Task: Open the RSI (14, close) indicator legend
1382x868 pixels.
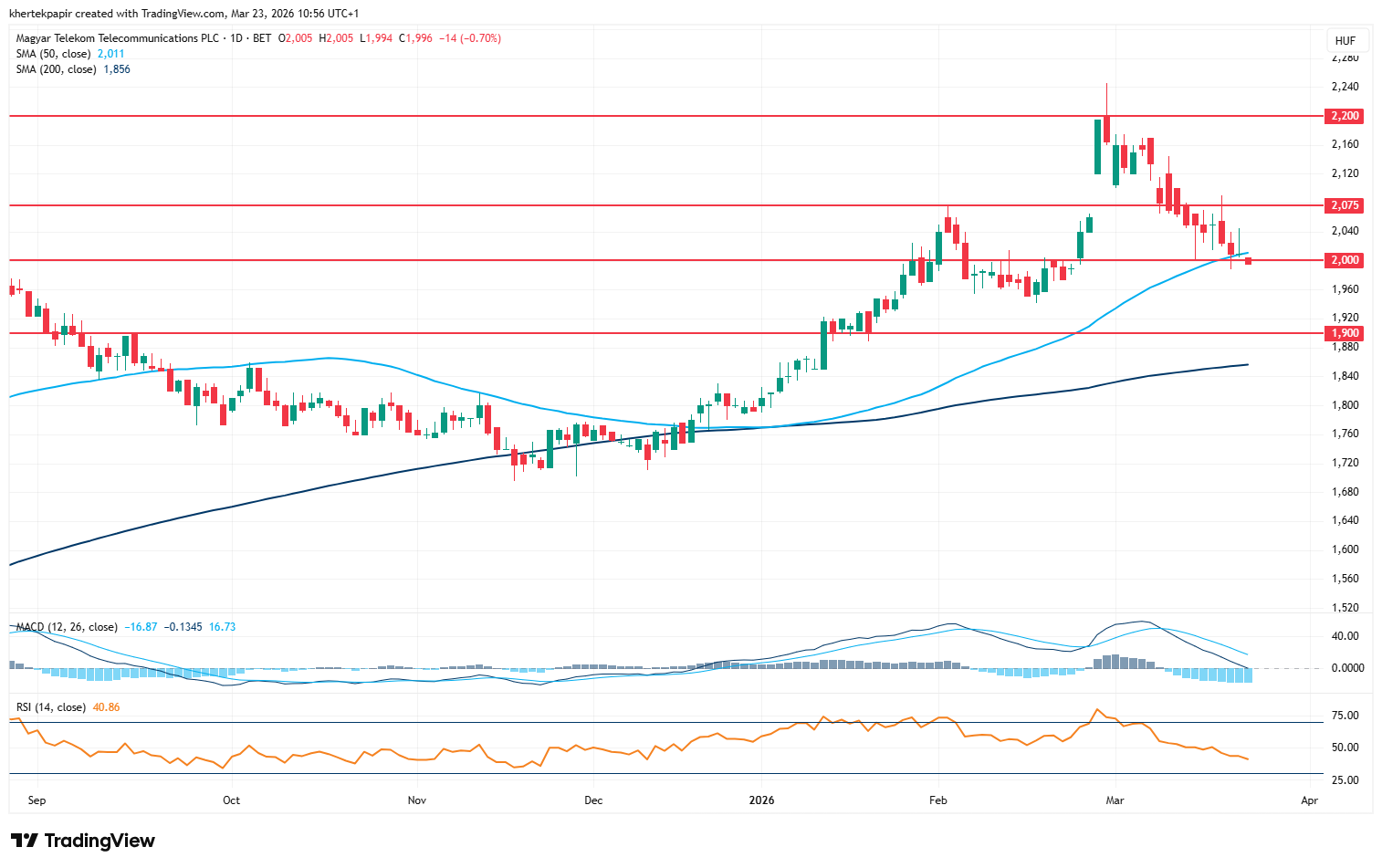Action: click(51, 707)
